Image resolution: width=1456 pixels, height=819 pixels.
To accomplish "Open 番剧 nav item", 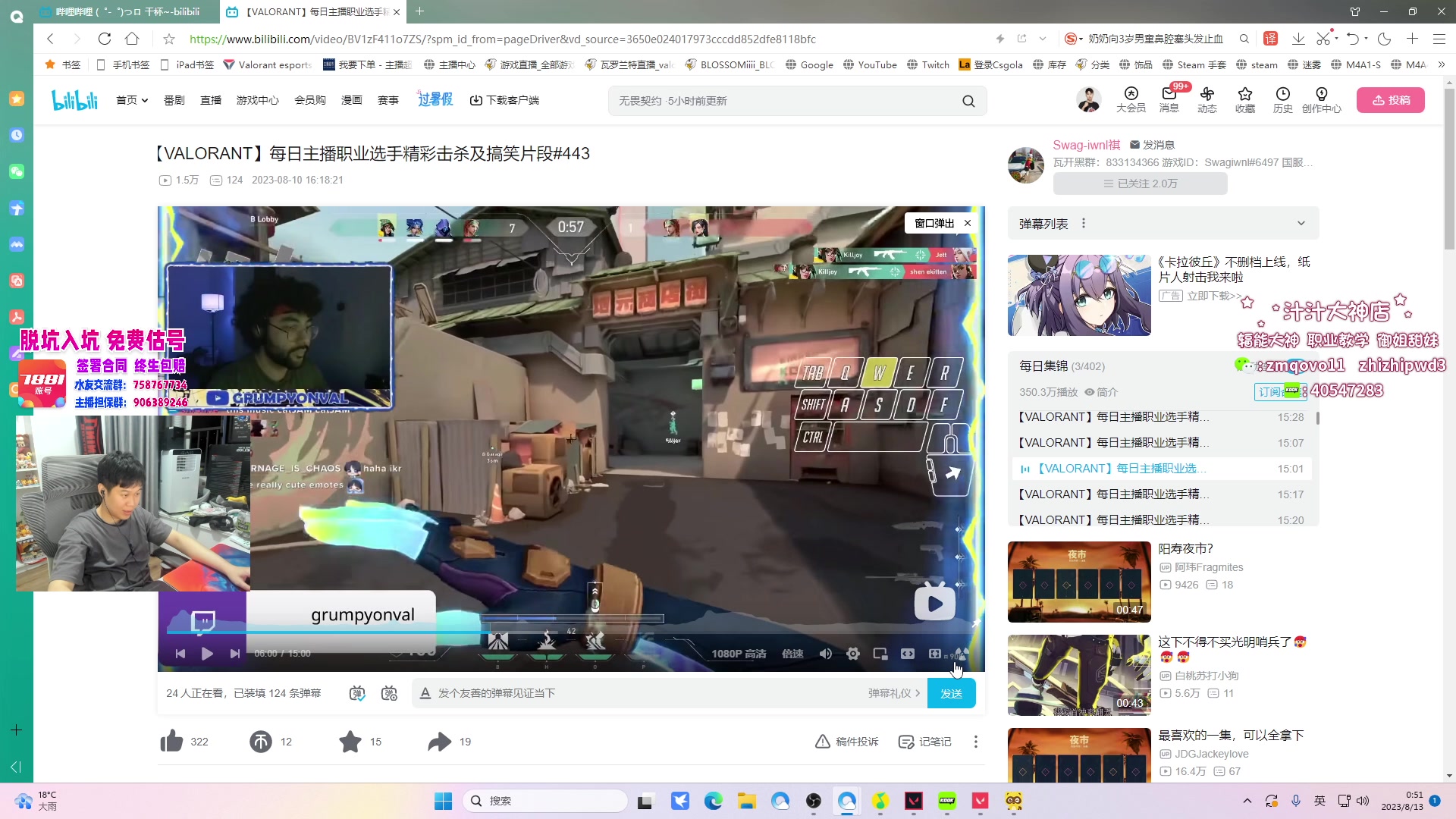I will coord(174,100).
